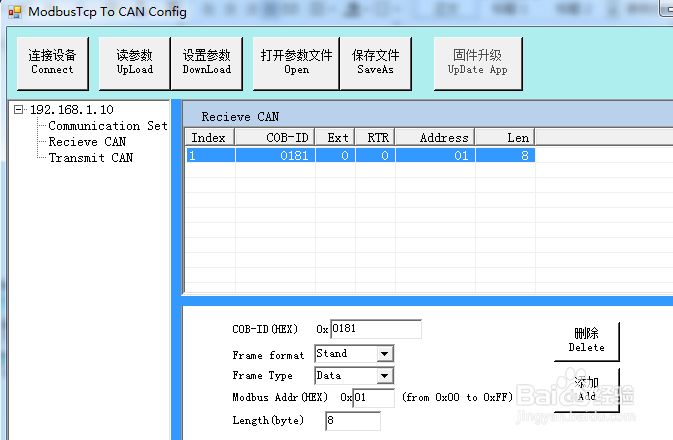This screenshot has width=673, height=440.
Task: Click the Modbus Addr (HEX) input field
Action: click(373, 398)
